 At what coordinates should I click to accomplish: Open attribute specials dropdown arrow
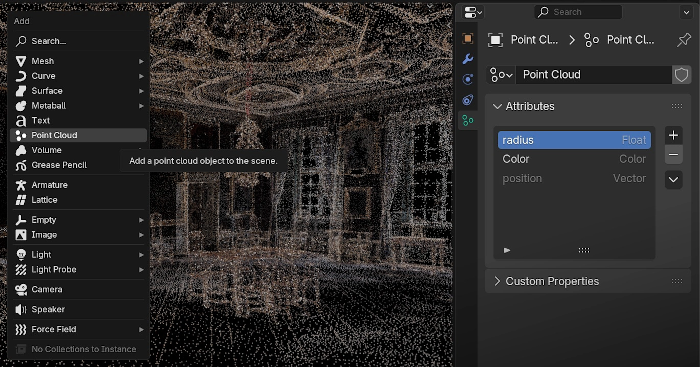point(674,180)
